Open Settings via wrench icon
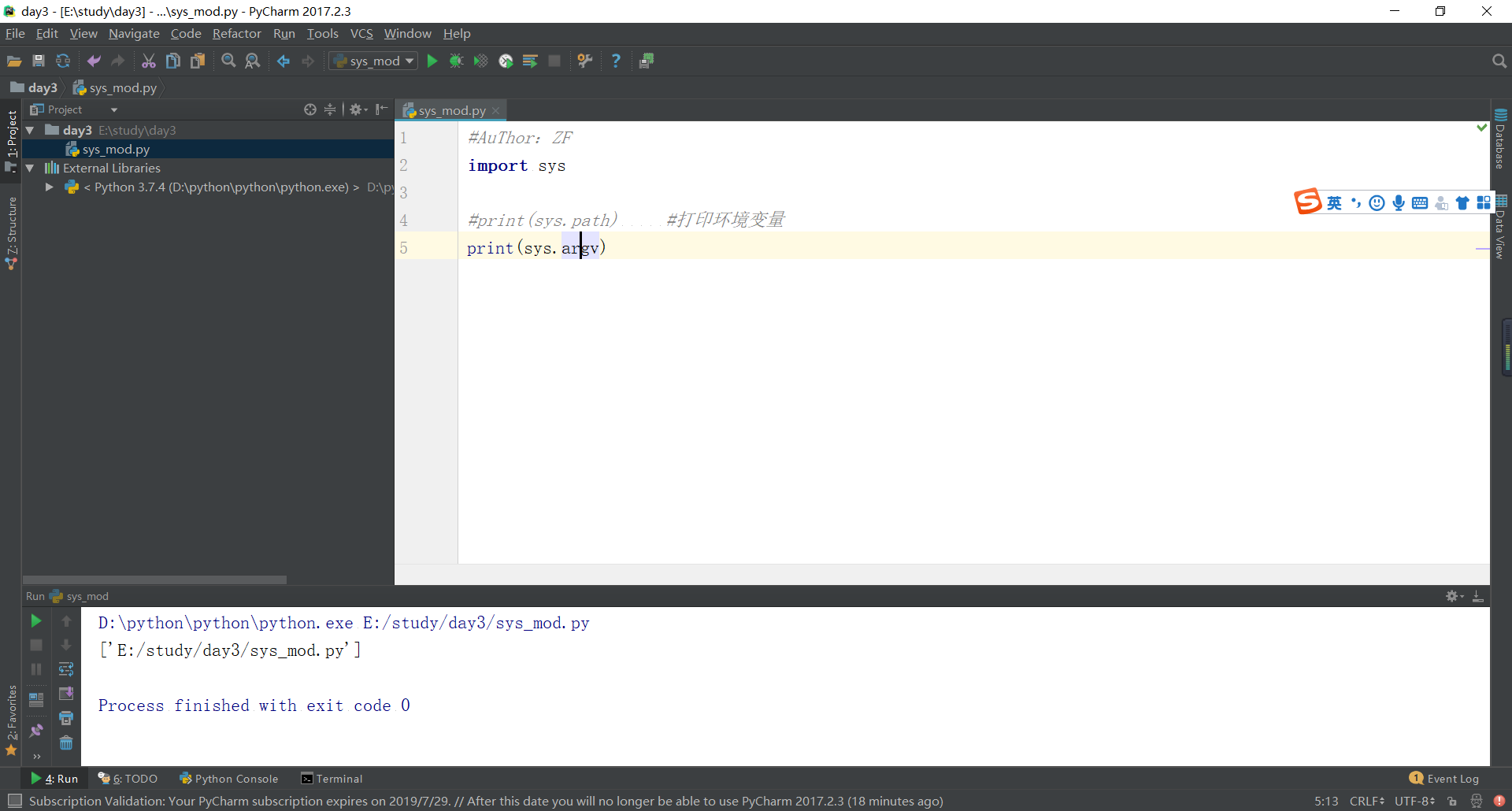Image resolution: width=1512 pixels, height=811 pixels. pos(584,61)
